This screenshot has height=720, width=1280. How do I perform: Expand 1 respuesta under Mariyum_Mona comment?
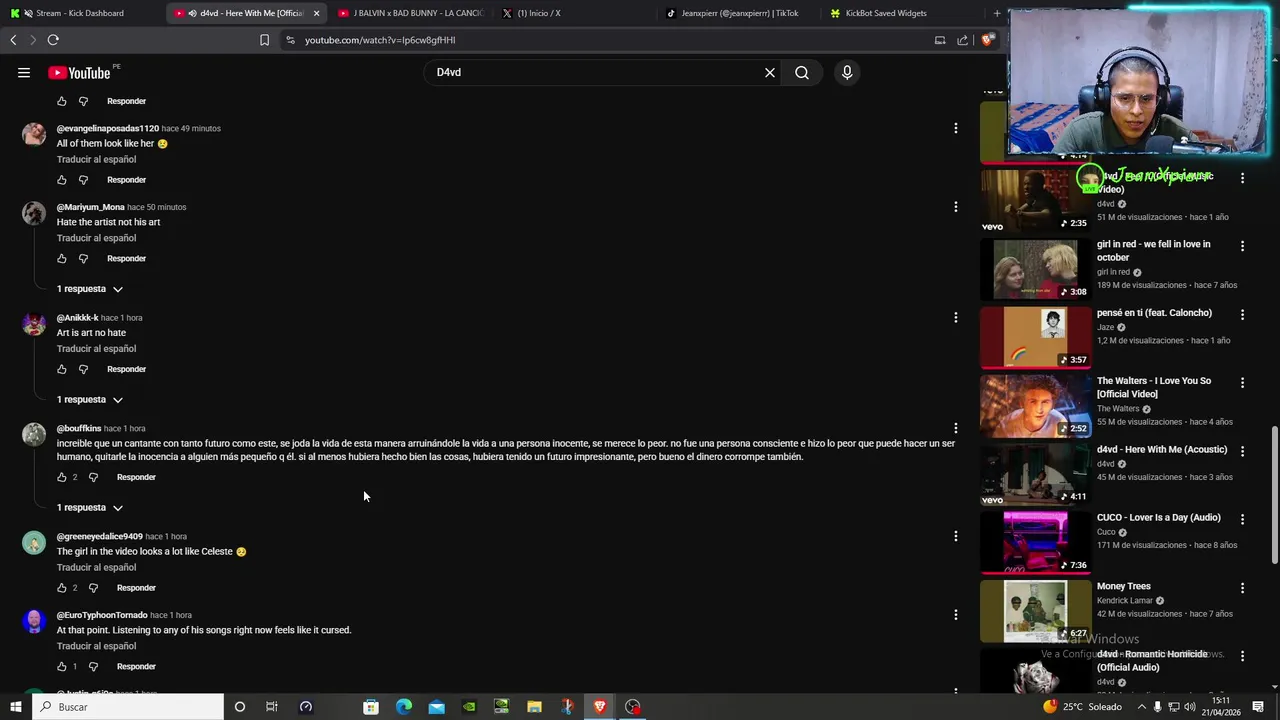coord(89,289)
